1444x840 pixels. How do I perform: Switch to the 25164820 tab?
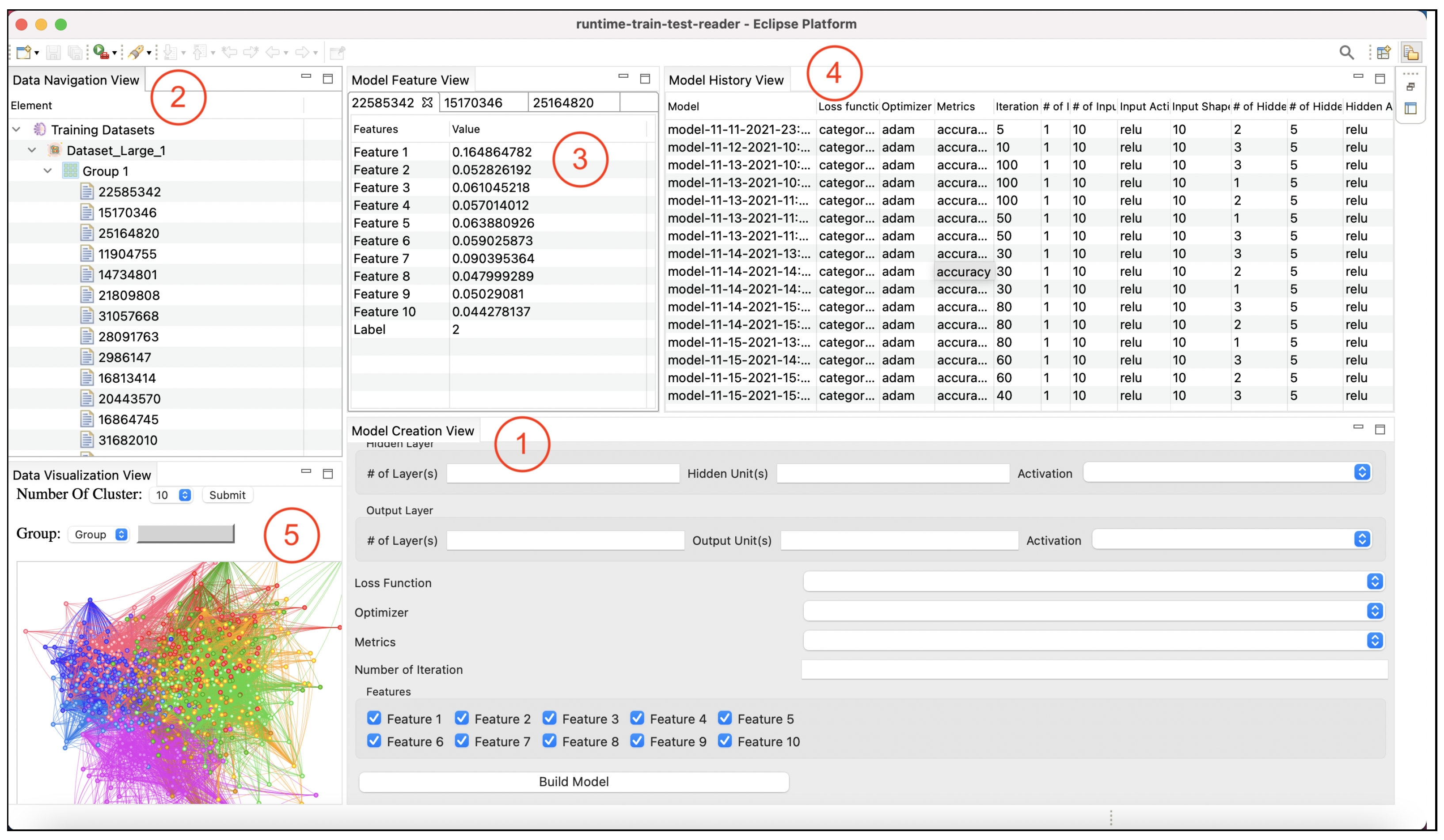(562, 103)
